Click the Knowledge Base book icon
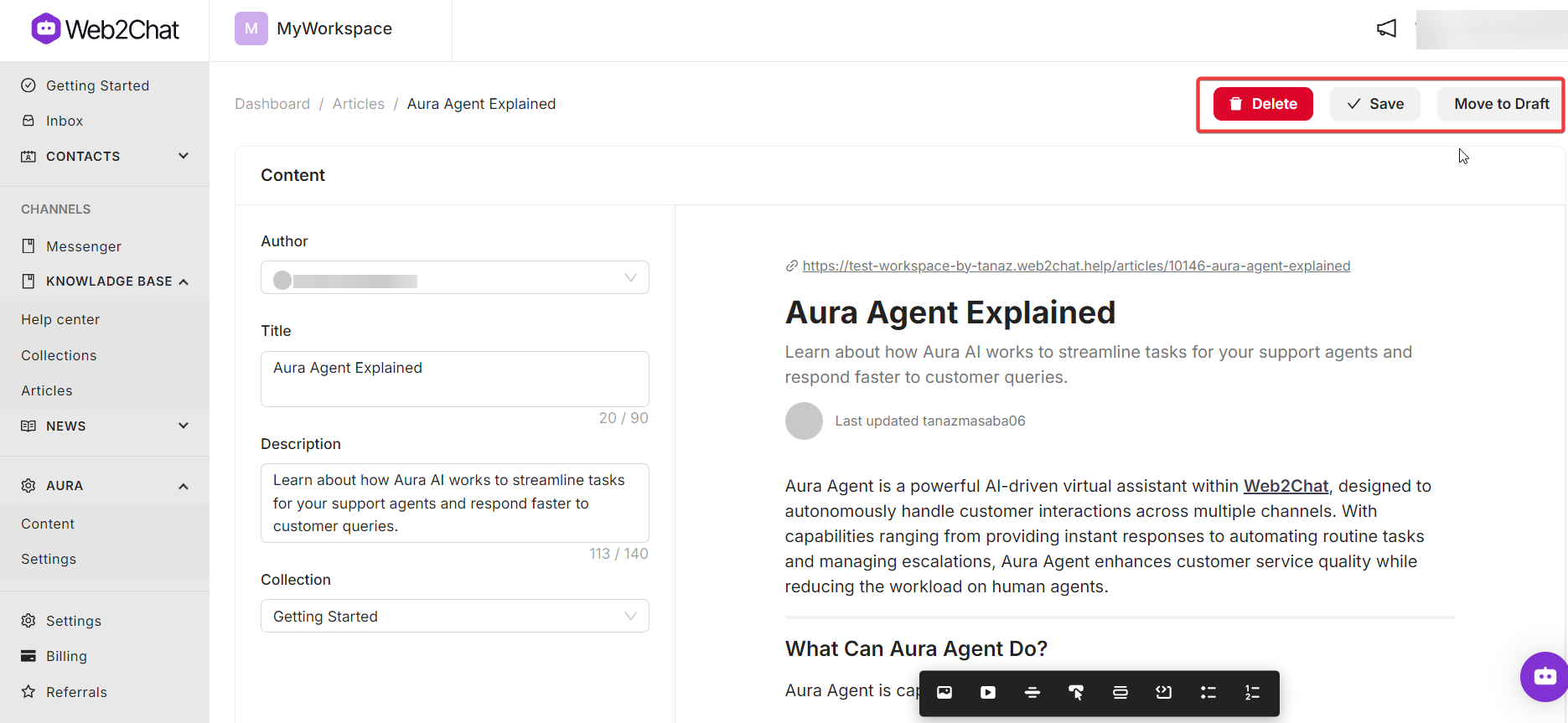Viewport: 1568px width, 723px height. coord(28,281)
